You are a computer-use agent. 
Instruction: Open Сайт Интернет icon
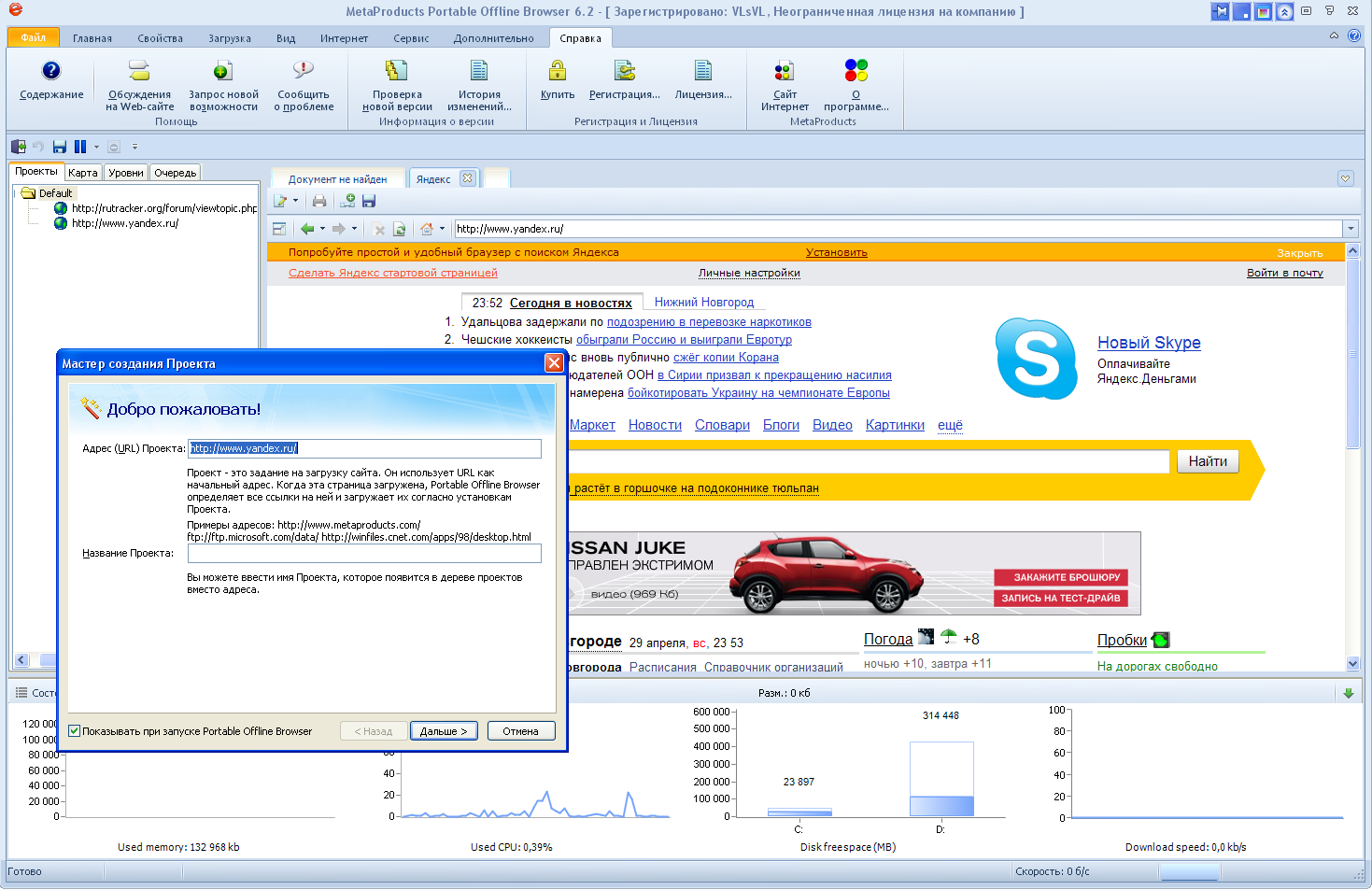(x=785, y=71)
